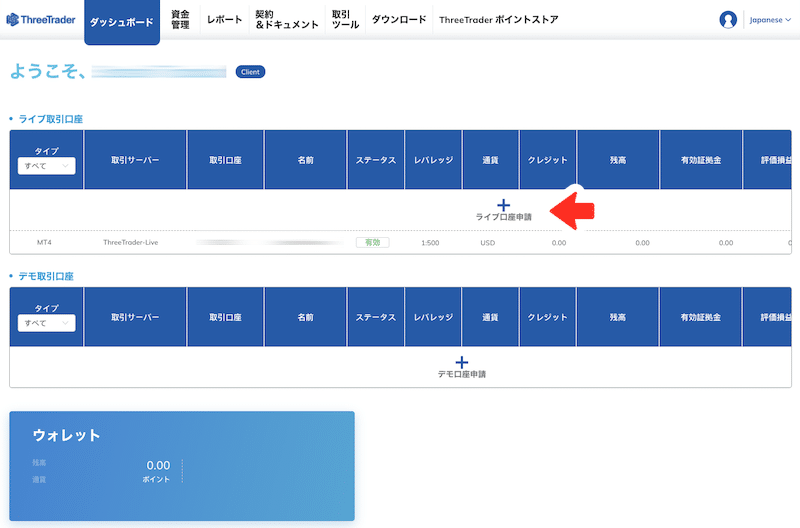The height and width of the screenshot is (528, 800).
Task: Click the plus icon for demo account application
Action: pos(462,362)
